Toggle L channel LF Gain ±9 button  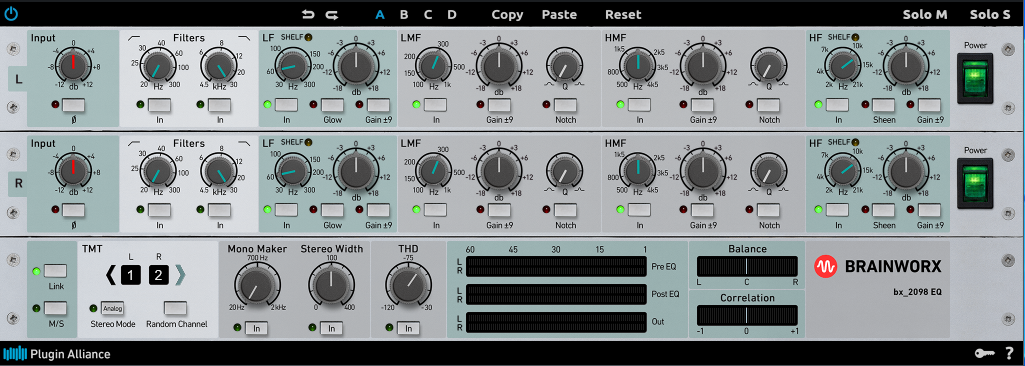378,105
